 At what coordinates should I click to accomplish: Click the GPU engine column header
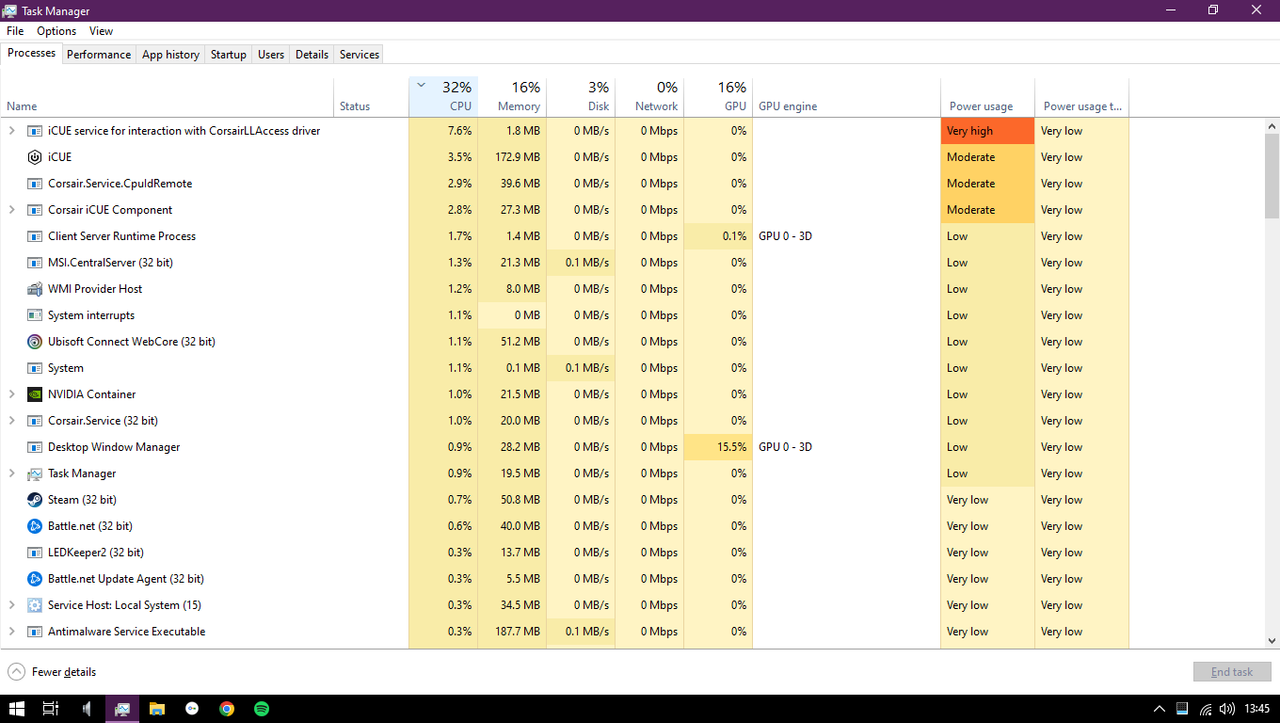coord(846,97)
